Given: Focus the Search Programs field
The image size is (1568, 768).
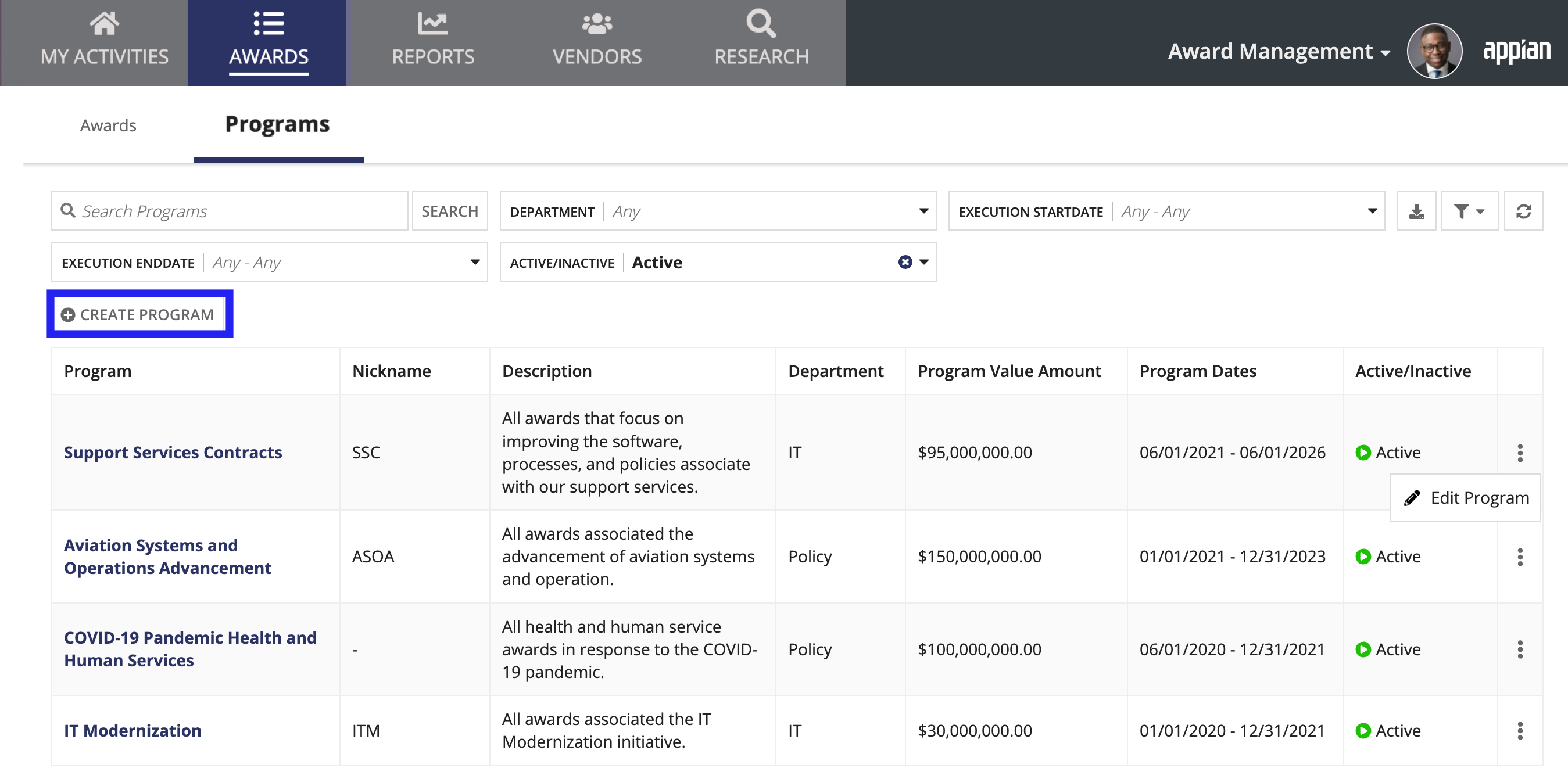Looking at the screenshot, I should click(x=230, y=211).
